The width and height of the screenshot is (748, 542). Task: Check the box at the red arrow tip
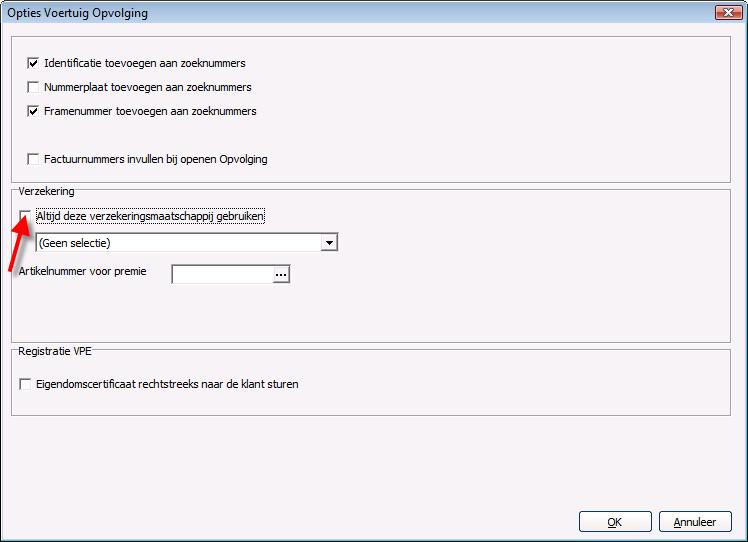[25, 216]
